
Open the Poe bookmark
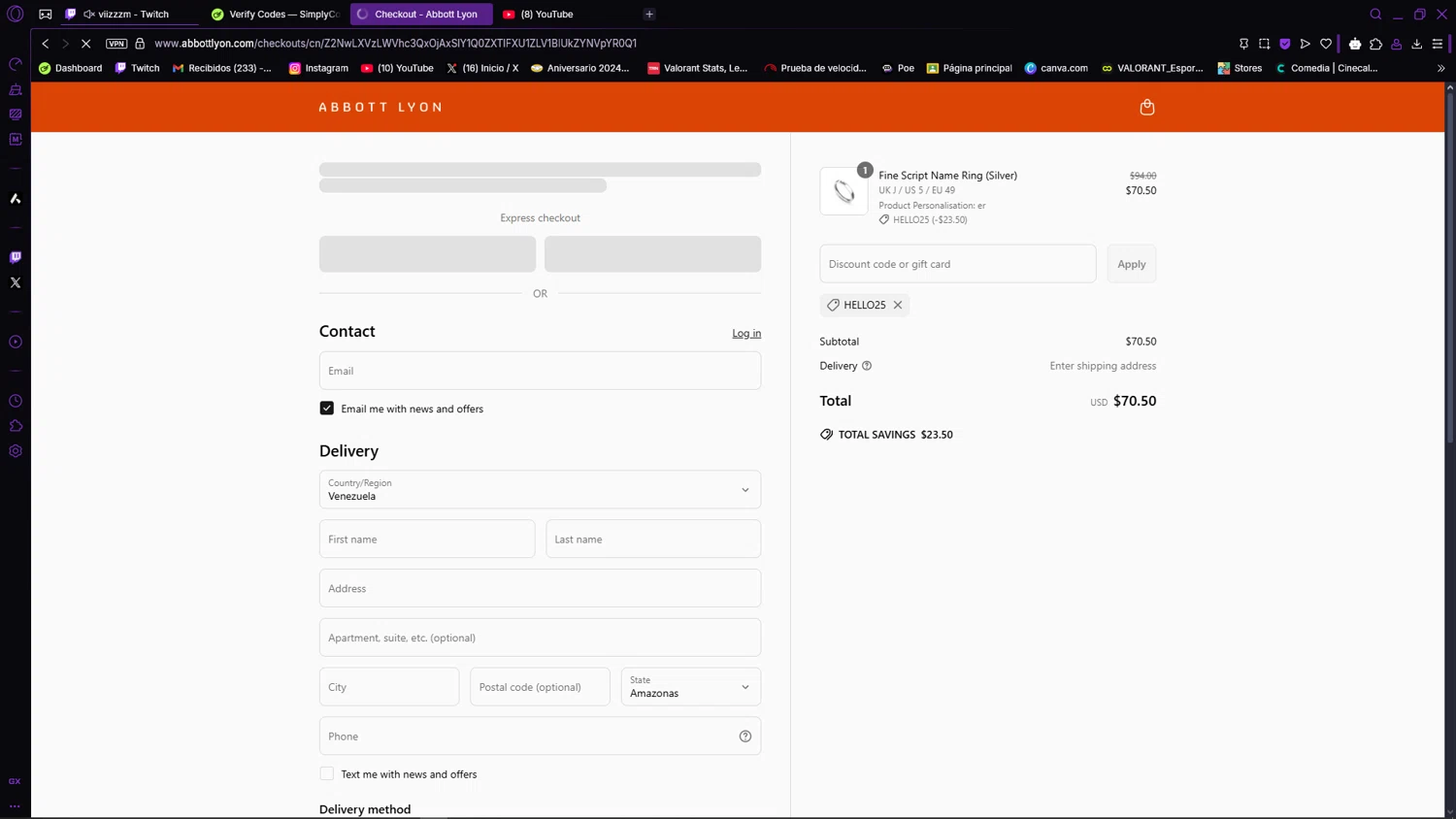[898, 68]
